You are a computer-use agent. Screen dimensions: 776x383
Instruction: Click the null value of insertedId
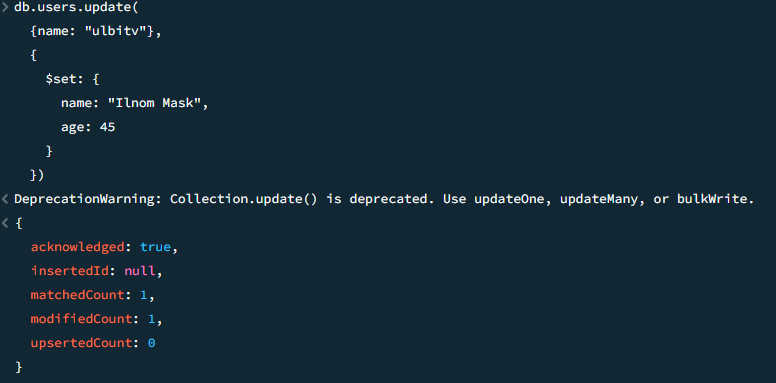[x=139, y=271]
